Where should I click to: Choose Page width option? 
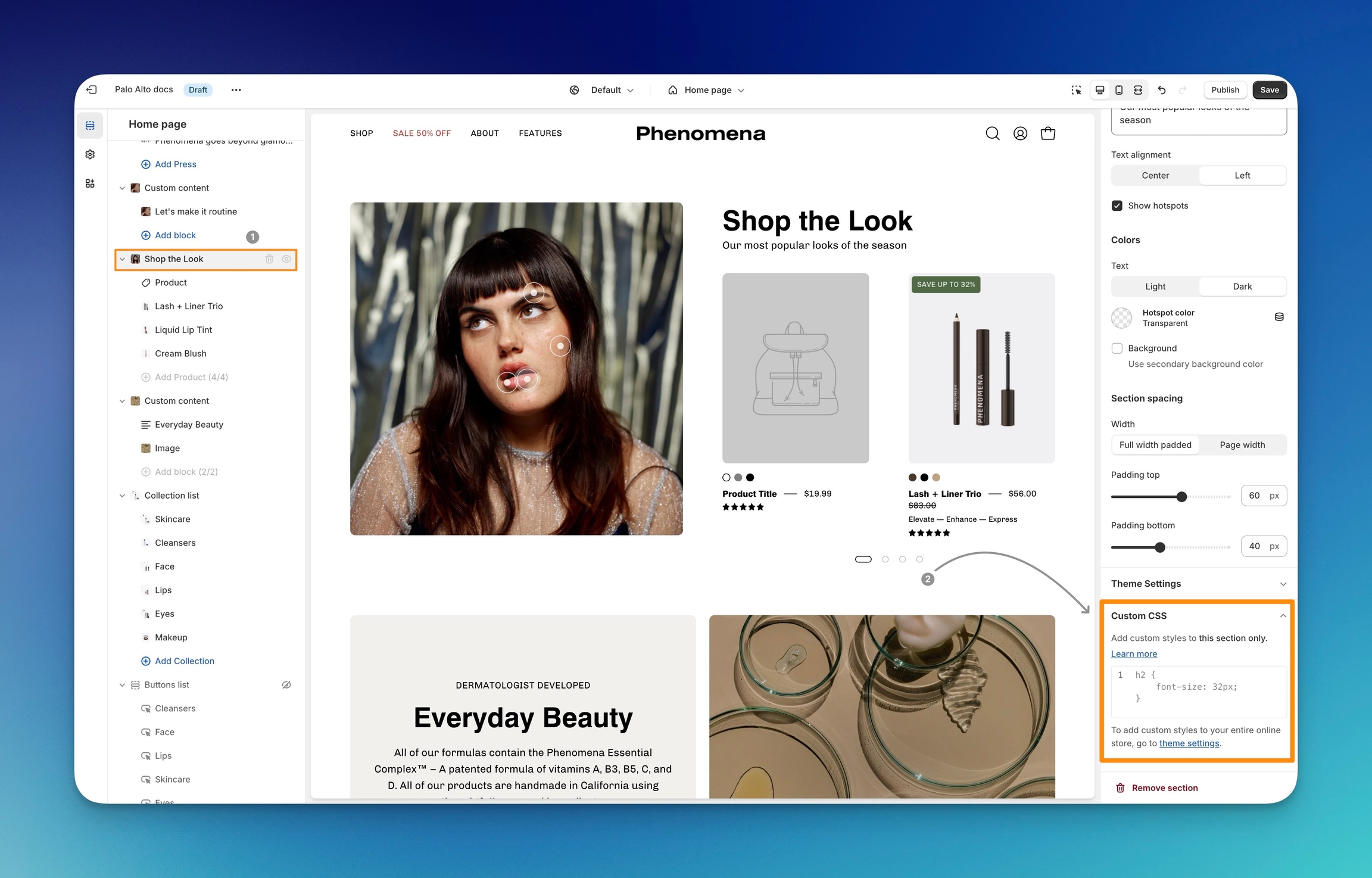click(x=1242, y=445)
